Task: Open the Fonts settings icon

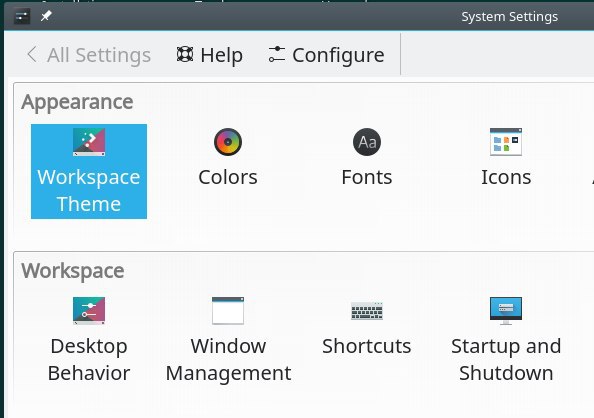Action: point(367,142)
